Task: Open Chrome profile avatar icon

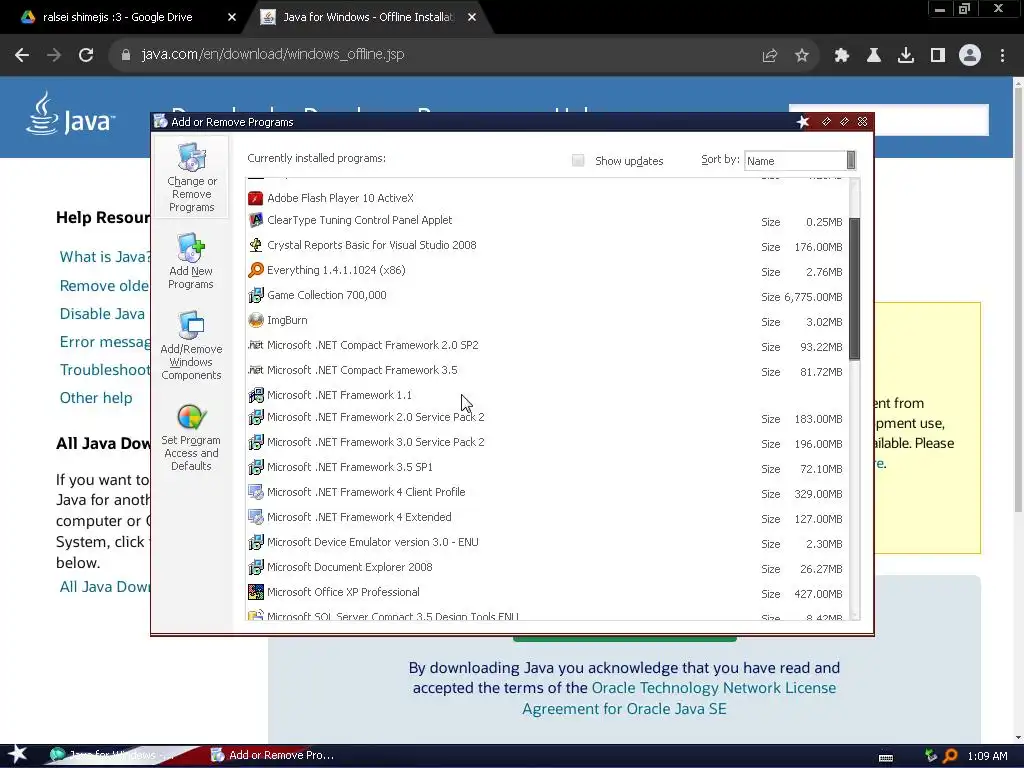Action: tap(970, 56)
